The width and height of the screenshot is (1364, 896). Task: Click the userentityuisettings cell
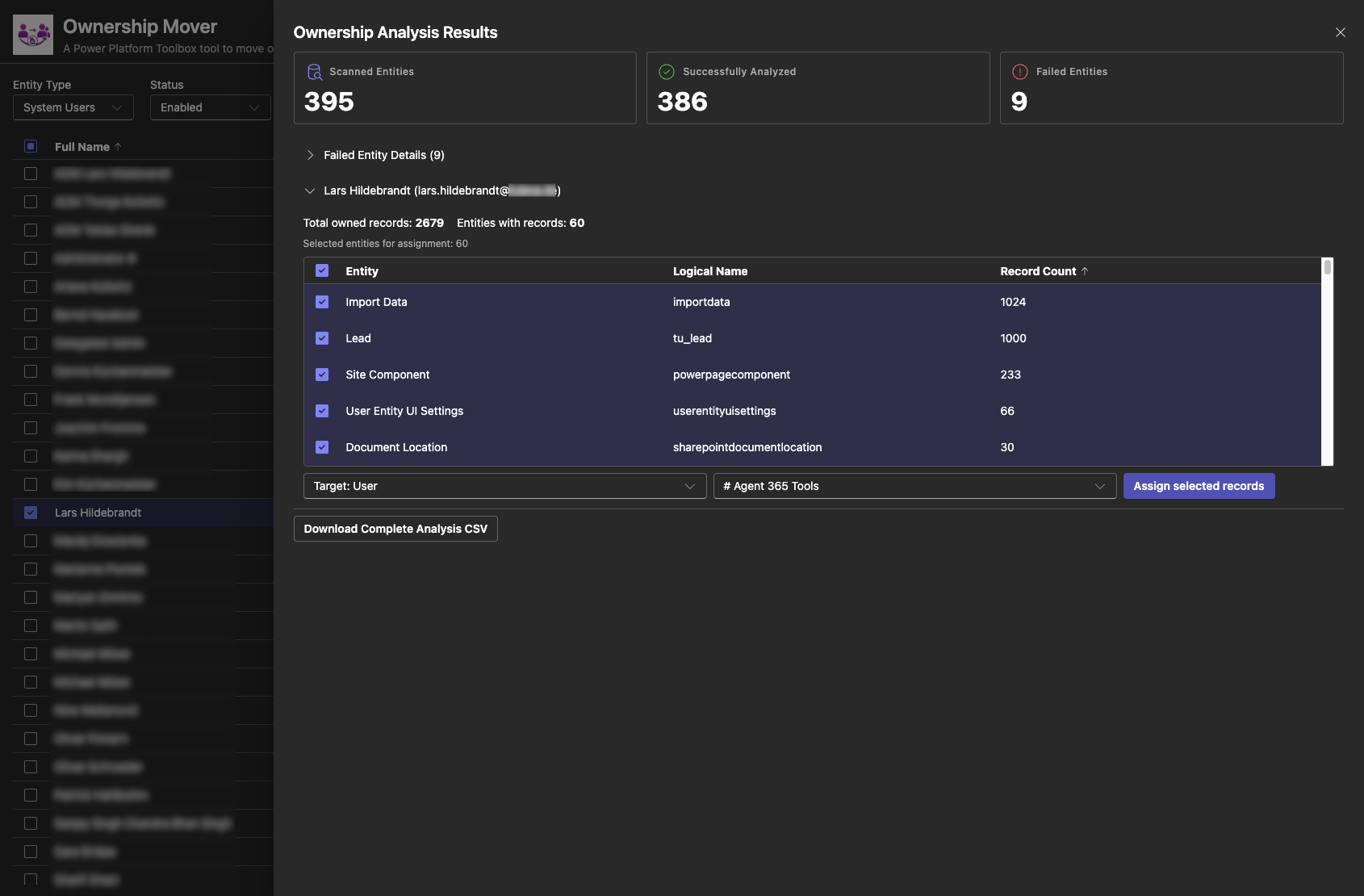[725, 411]
